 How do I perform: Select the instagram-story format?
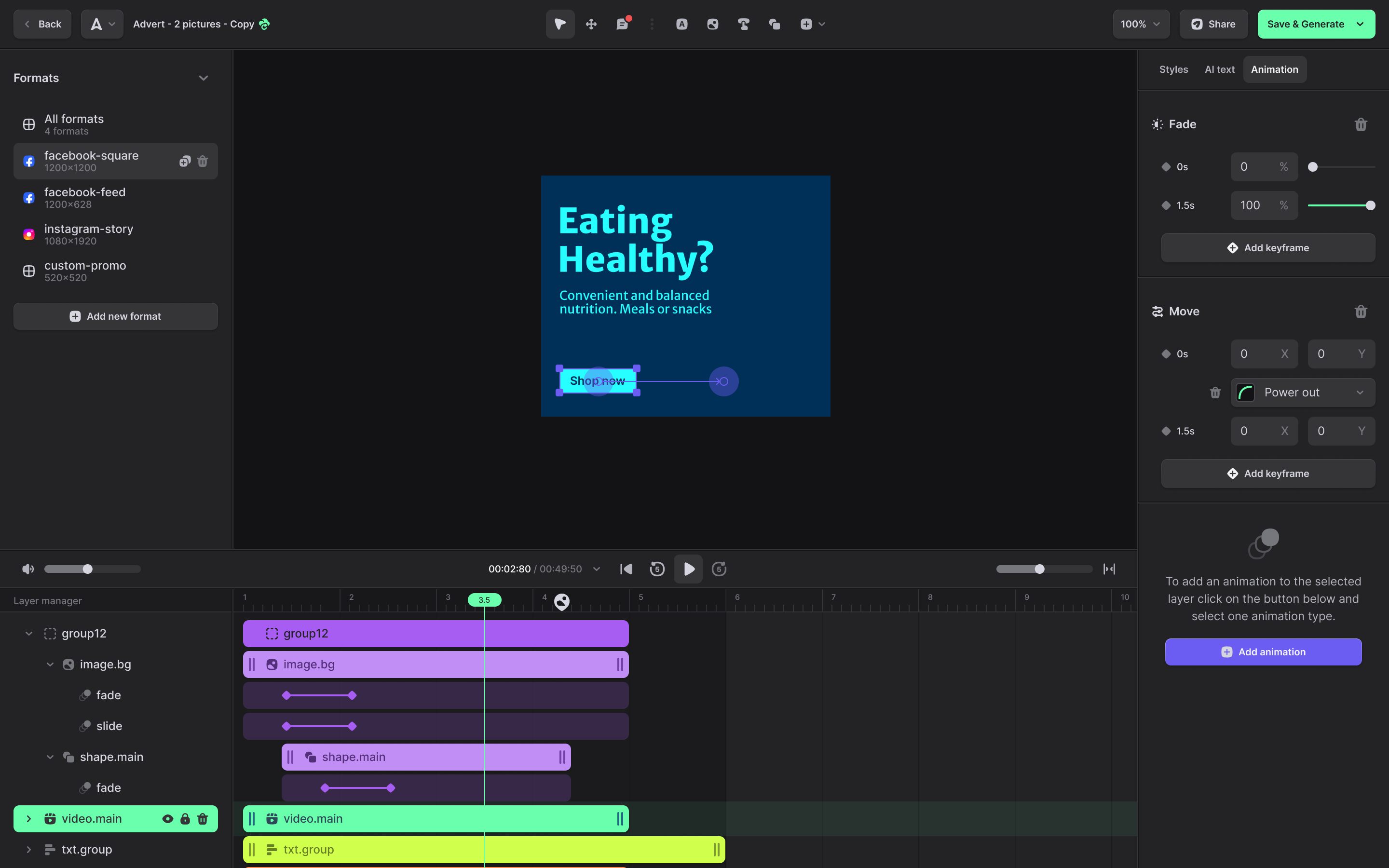coord(115,234)
